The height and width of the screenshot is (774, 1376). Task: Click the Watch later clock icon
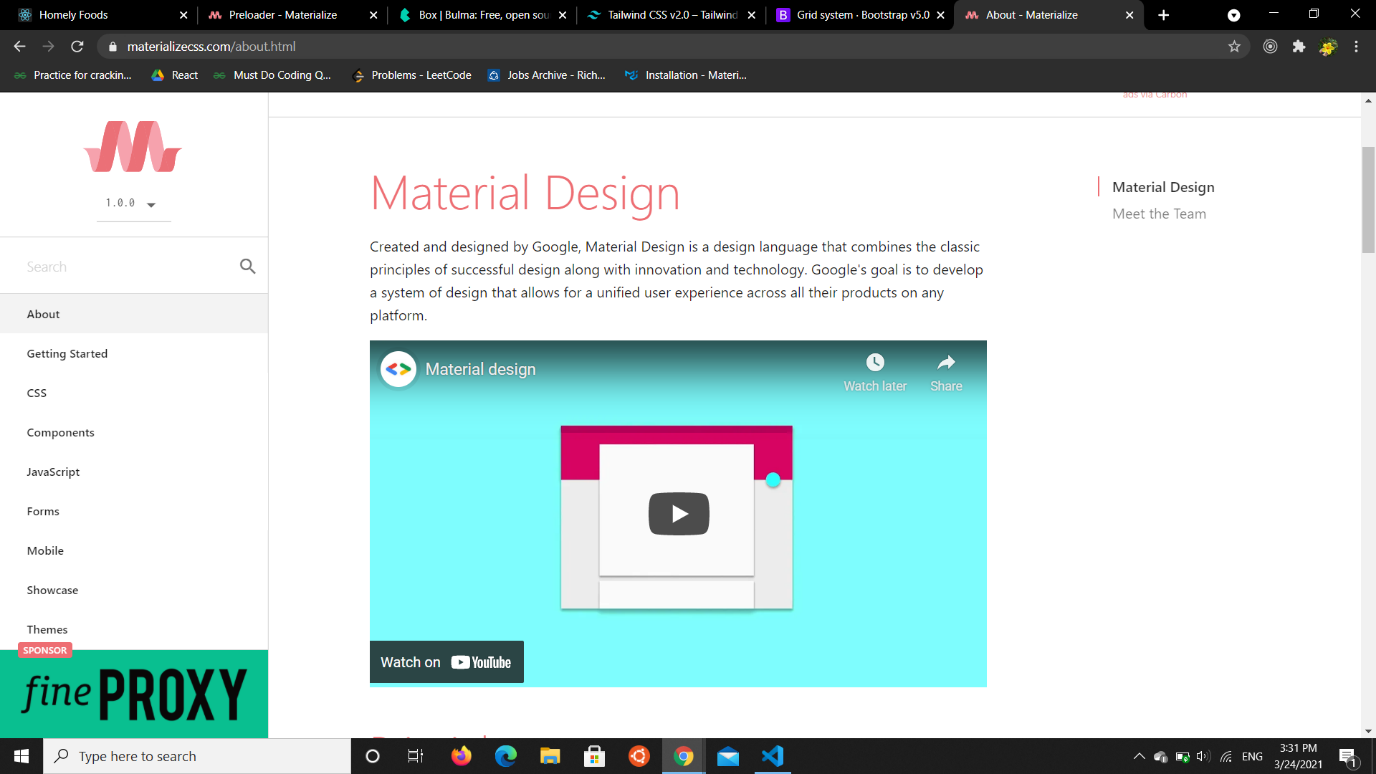874,363
